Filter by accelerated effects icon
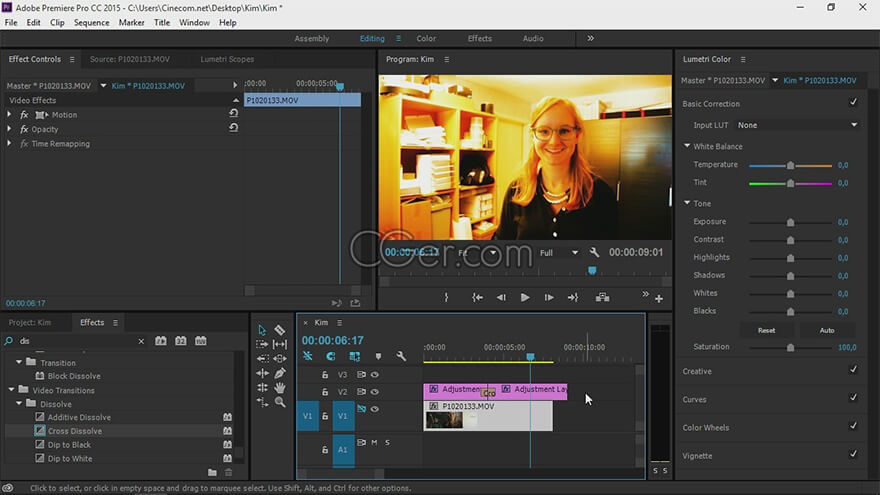Viewport: 880px width, 495px height. coord(161,341)
